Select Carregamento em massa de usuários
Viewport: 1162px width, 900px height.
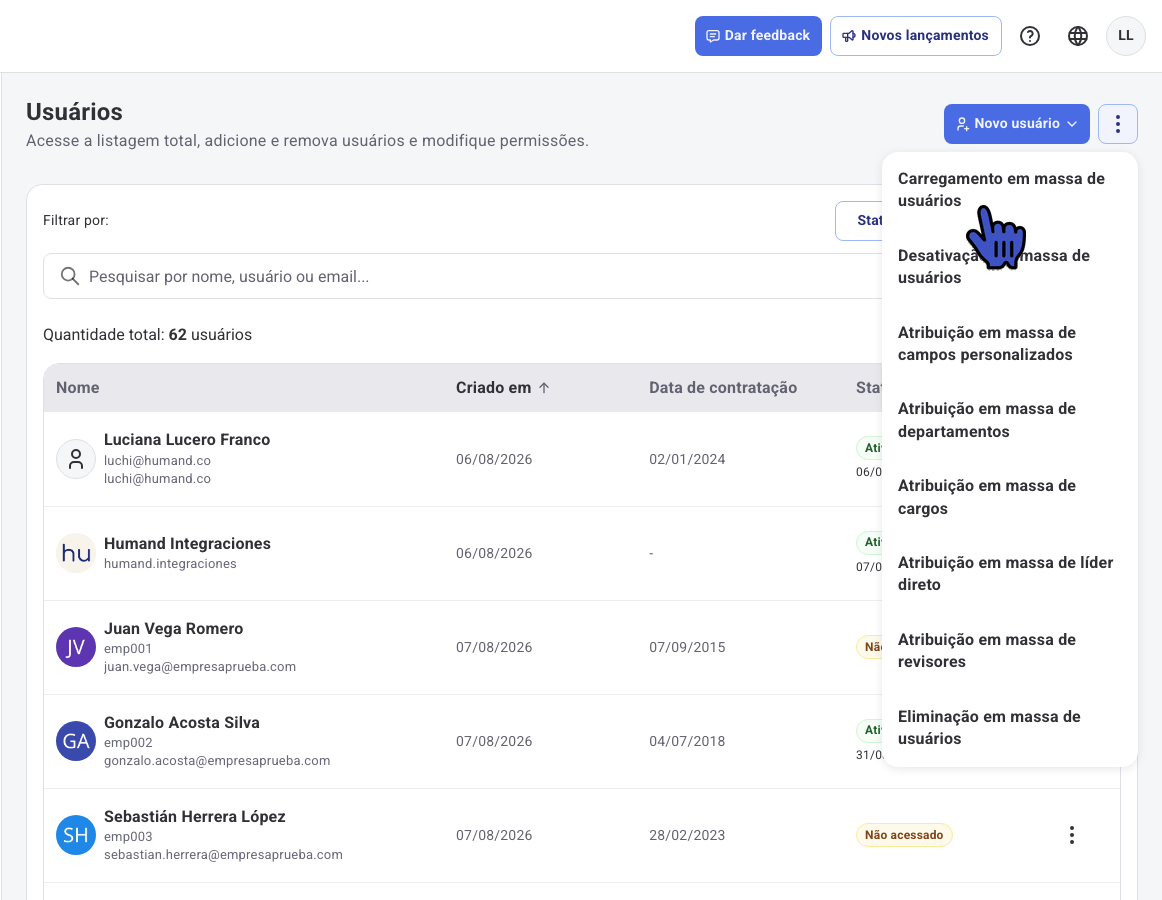(x=1009, y=190)
